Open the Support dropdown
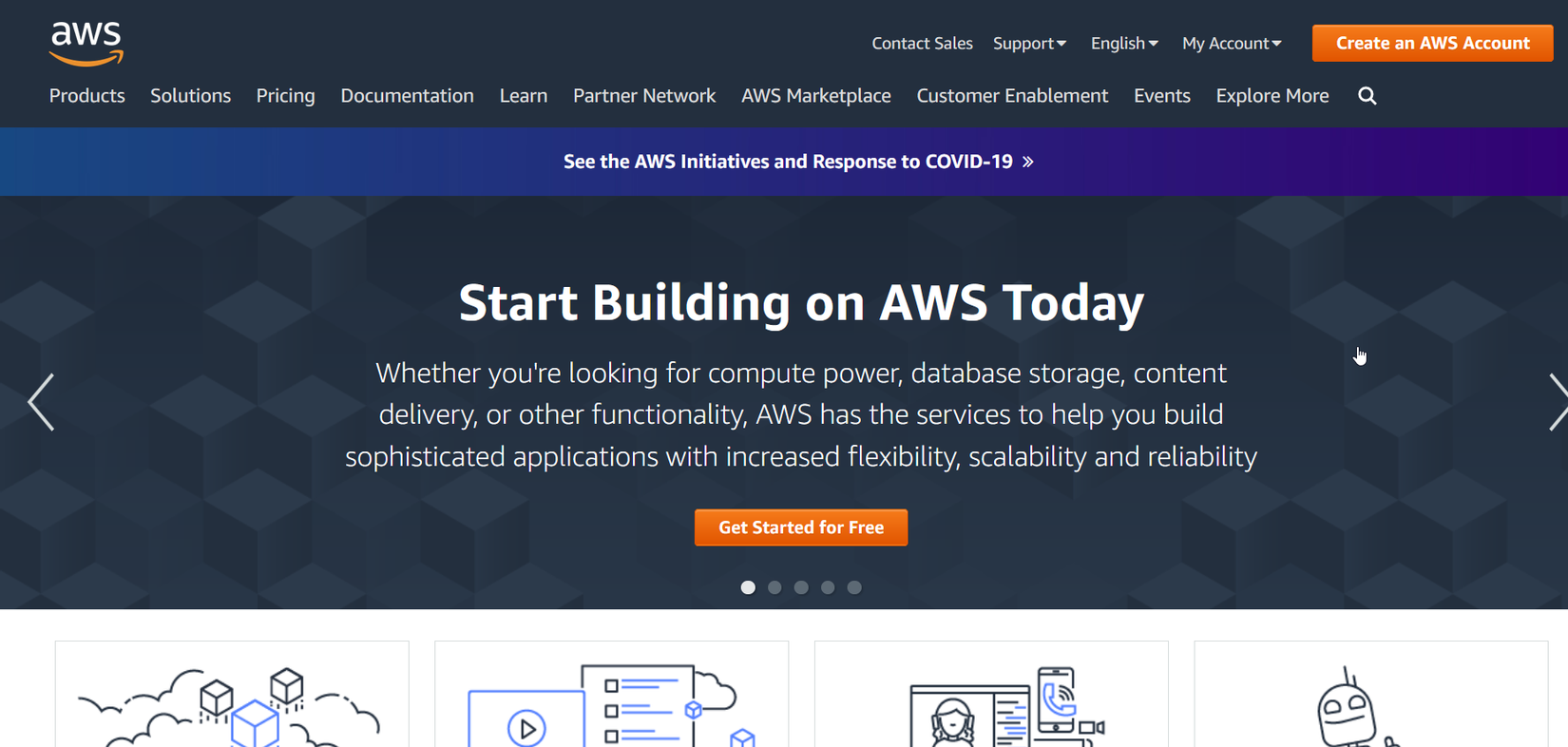Viewport: 1568px width, 747px height. coord(1029,43)
